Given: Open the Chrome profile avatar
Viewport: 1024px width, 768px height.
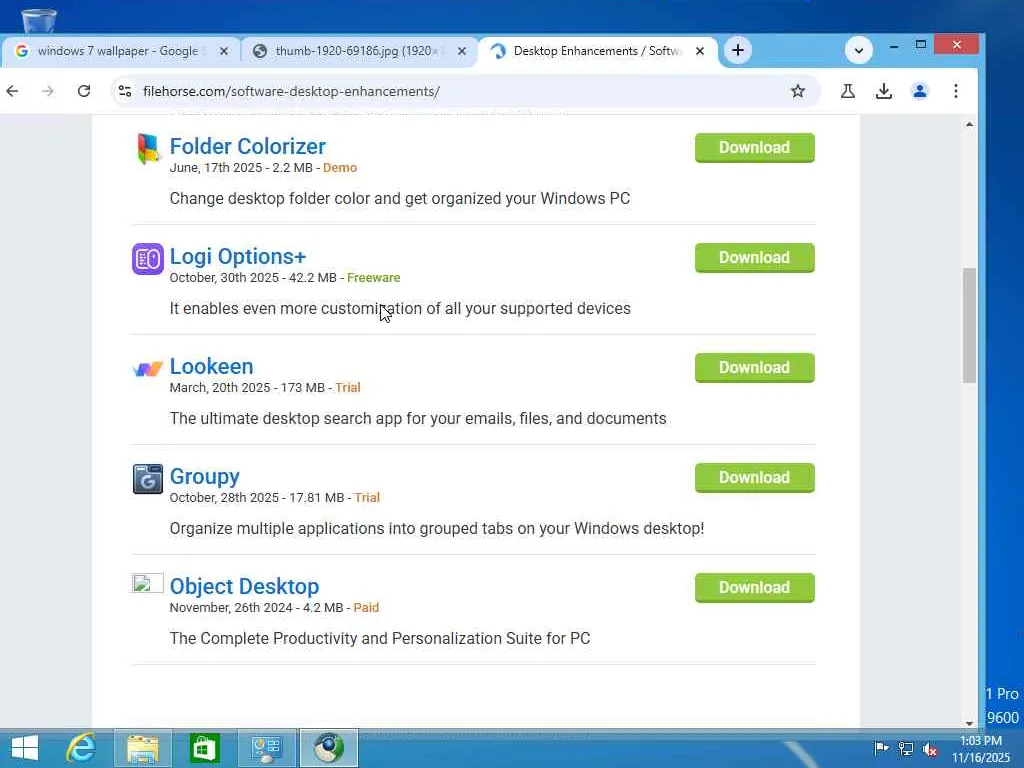Looking at the screenshot, I should point(920,91).
